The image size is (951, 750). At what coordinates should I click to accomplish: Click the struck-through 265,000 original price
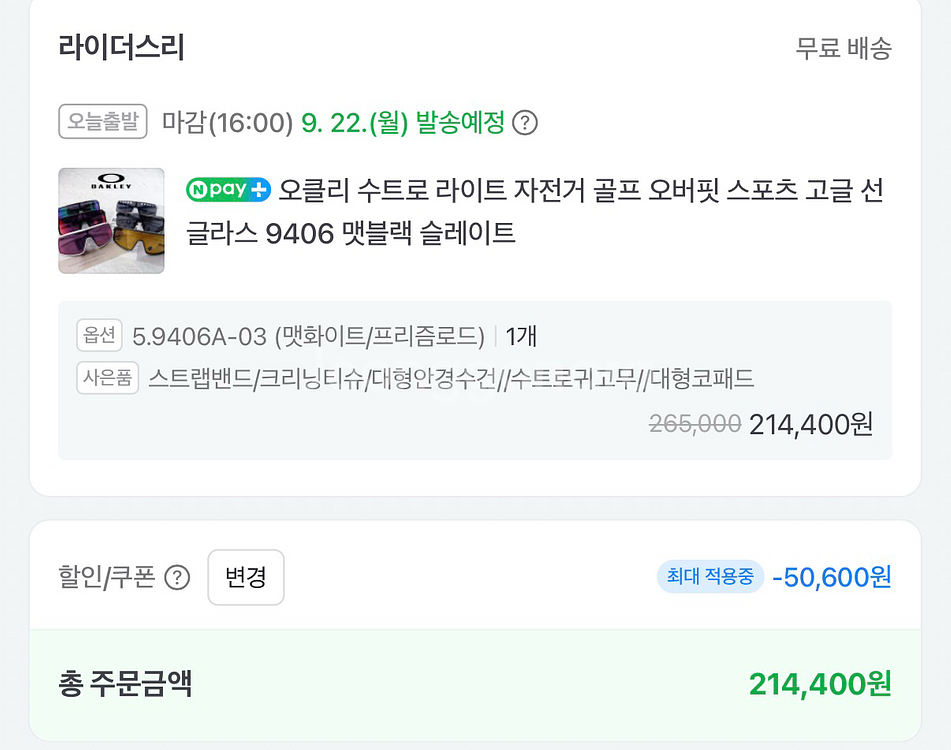[695, 424]
